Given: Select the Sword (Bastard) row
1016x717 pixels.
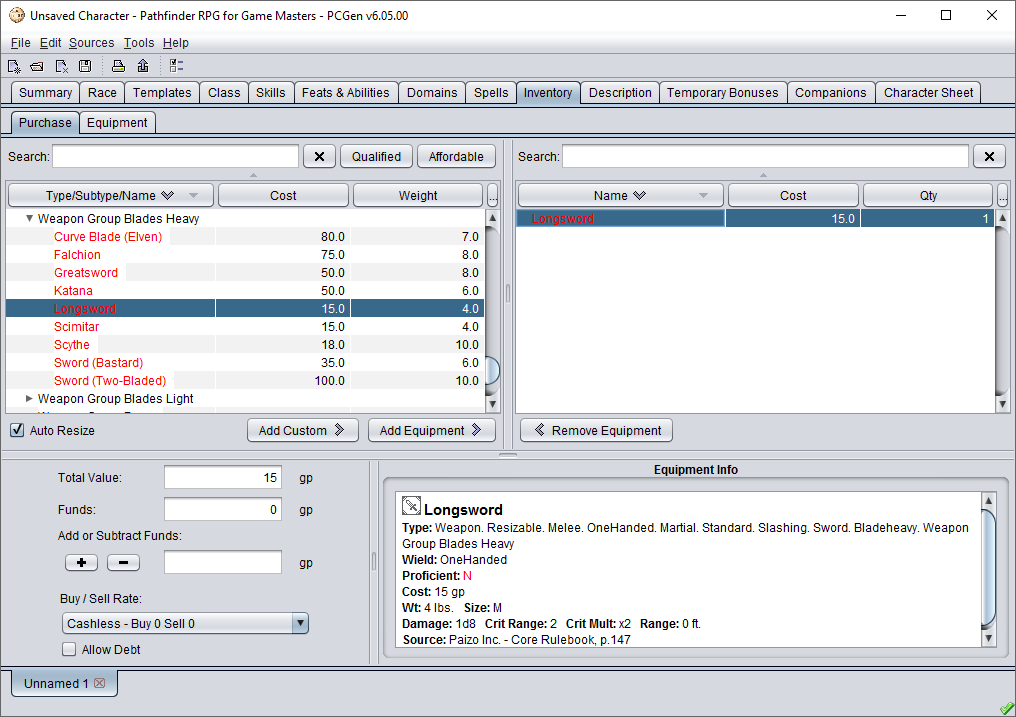Looking at the screenshot, I should coord(245,363).
